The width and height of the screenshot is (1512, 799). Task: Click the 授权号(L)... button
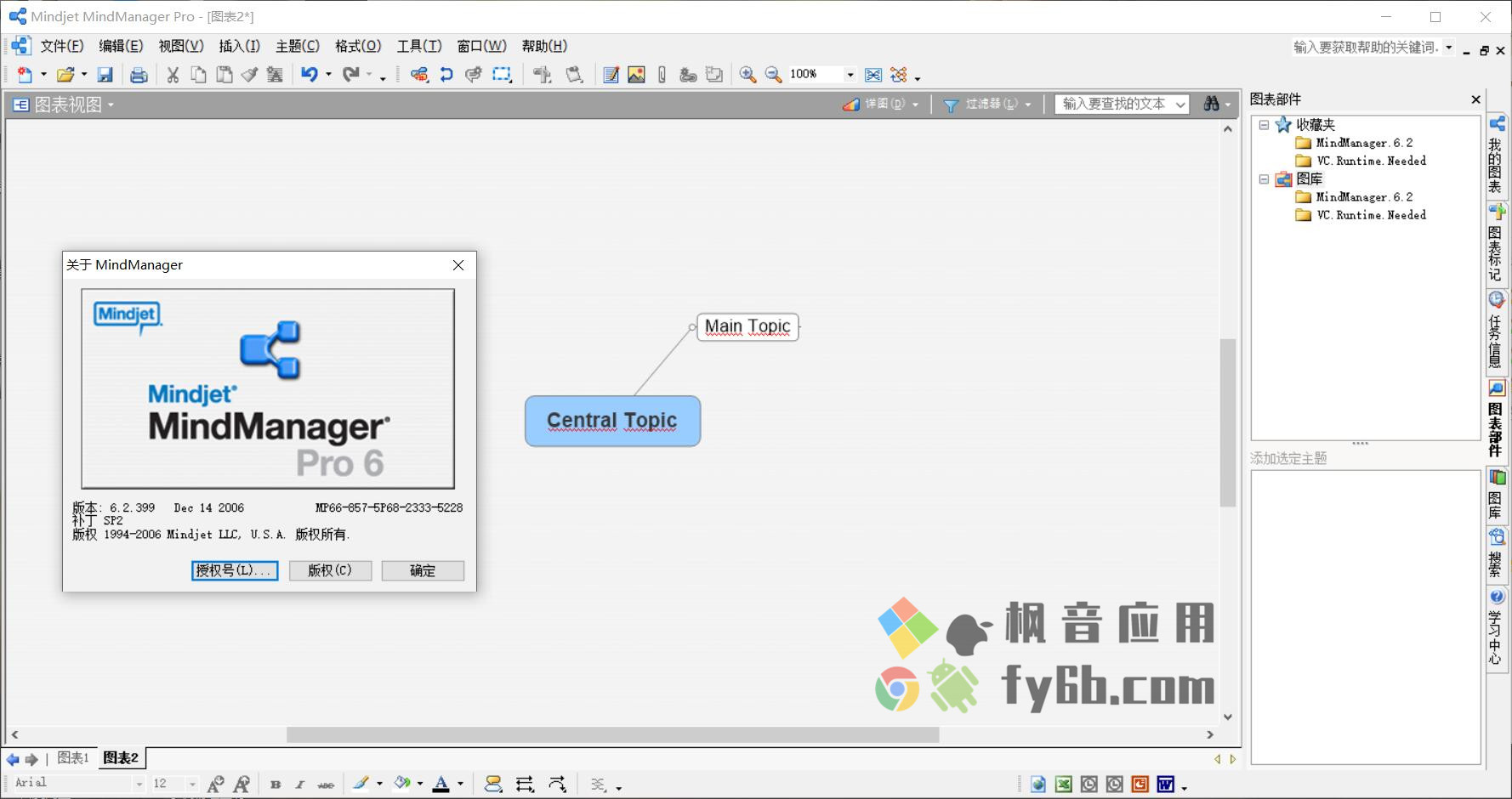(235, 570)
